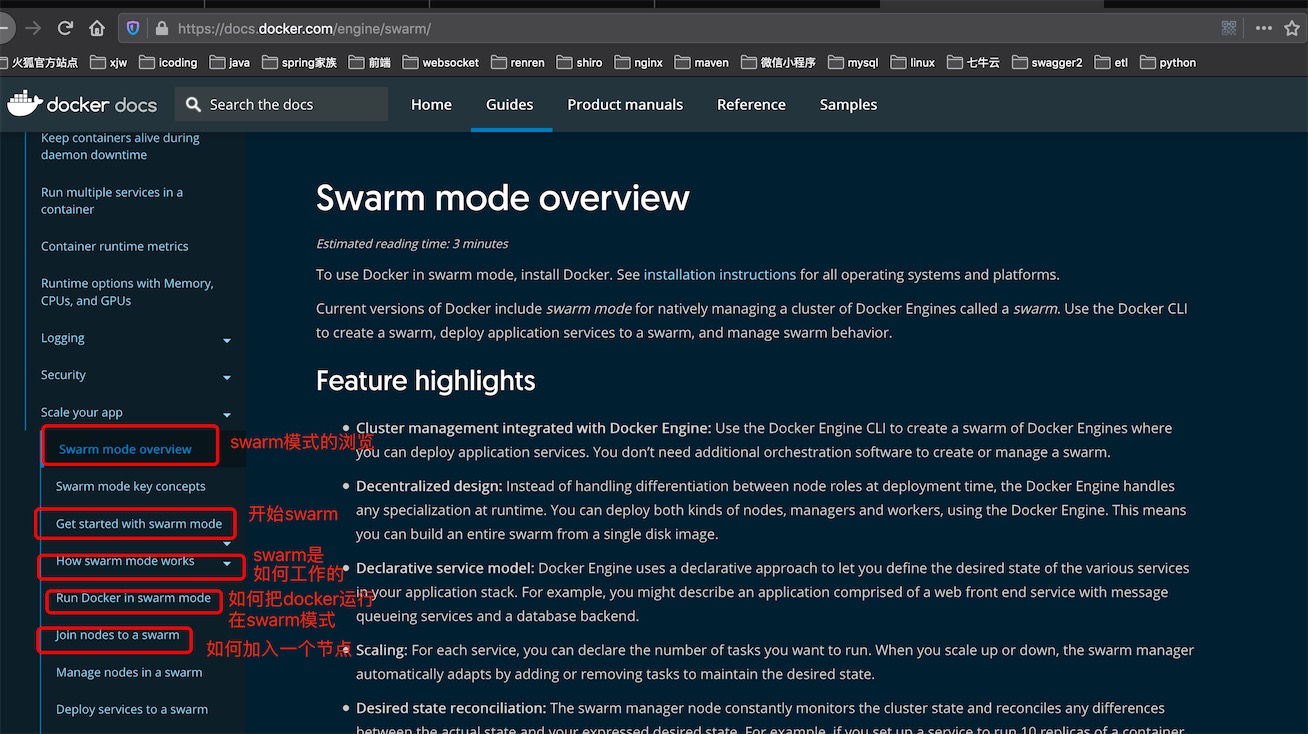The height and width of the screenshot is (734, 1308).
Task: Select the Guides navigation tab
Action: (x=509, y=104)
